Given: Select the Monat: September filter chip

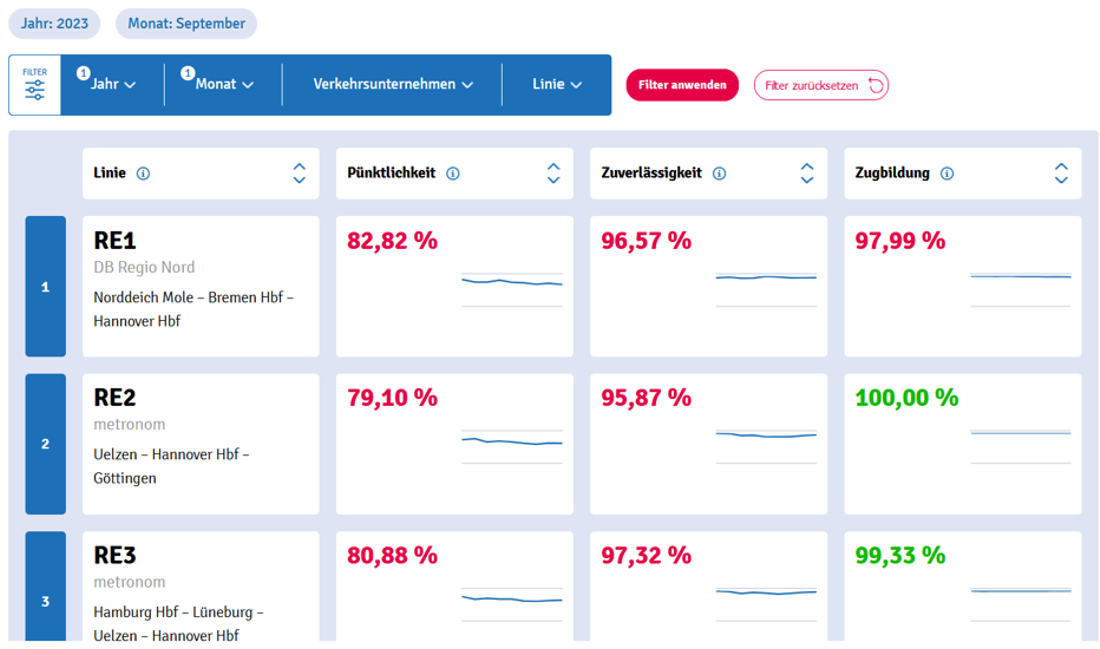Looking at the screenshot, I should point(186,23).
